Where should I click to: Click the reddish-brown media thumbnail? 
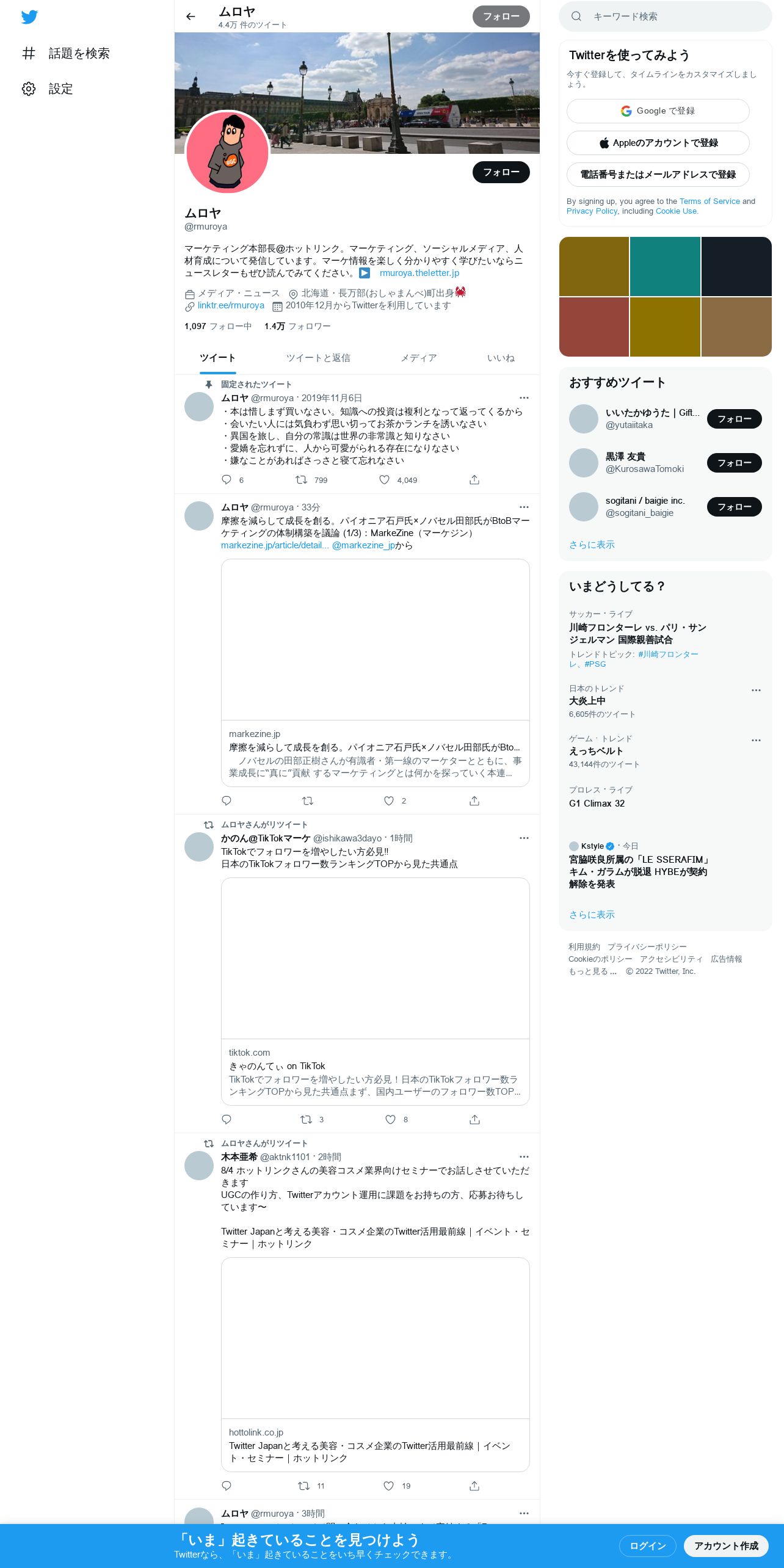tap(594, 327)
